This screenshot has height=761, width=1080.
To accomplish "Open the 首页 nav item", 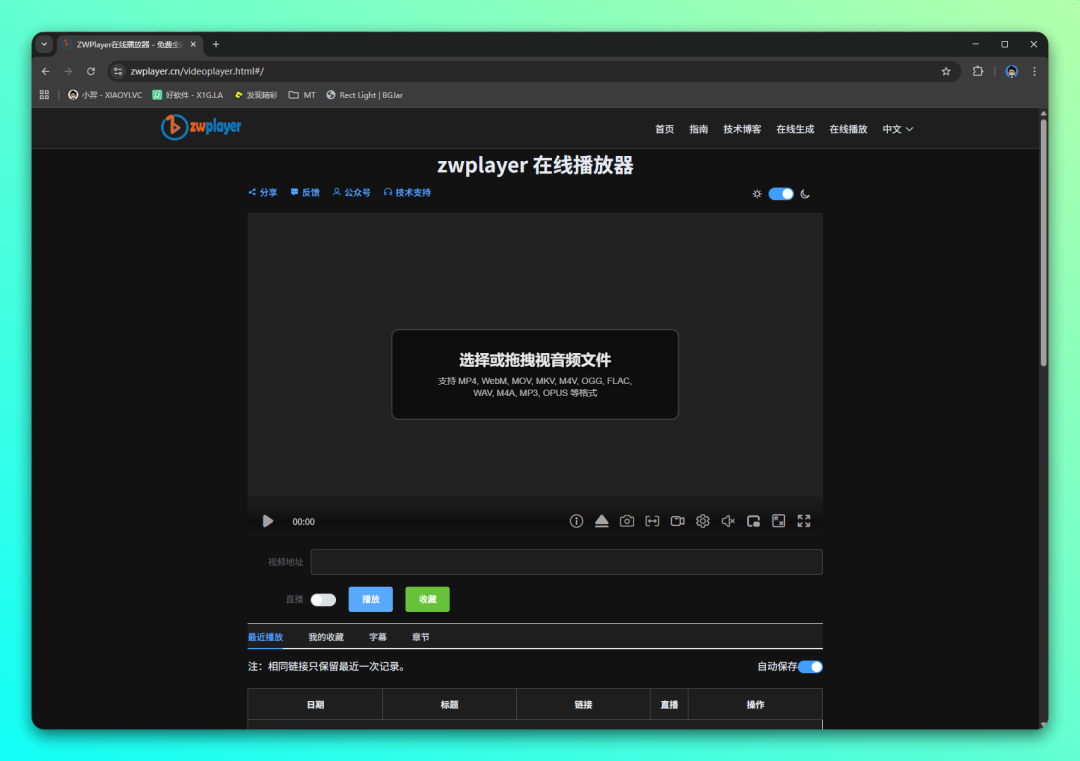I will pos(664,129).
